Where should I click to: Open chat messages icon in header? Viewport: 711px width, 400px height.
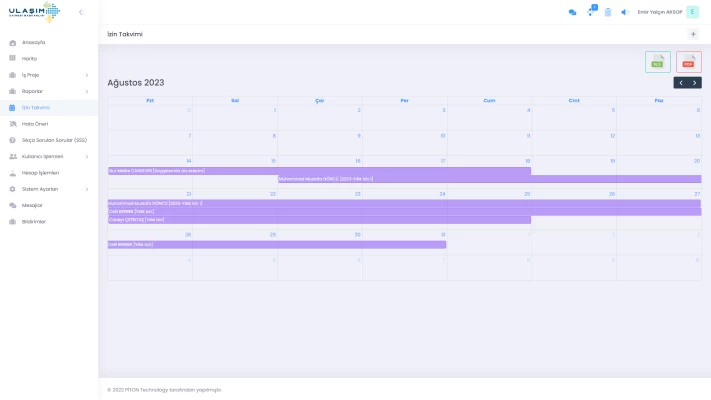(572, 12)
